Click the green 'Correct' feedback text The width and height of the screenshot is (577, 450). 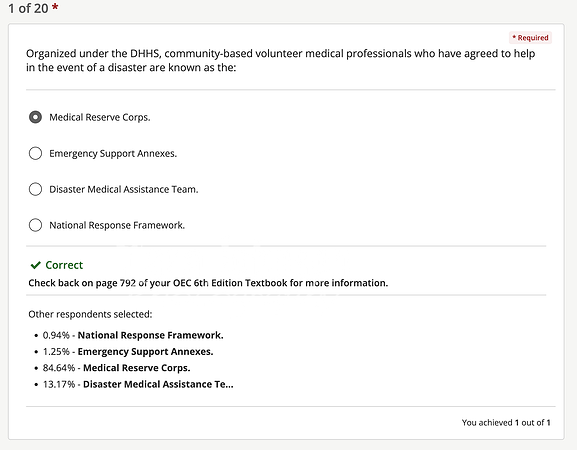point(64,265)
